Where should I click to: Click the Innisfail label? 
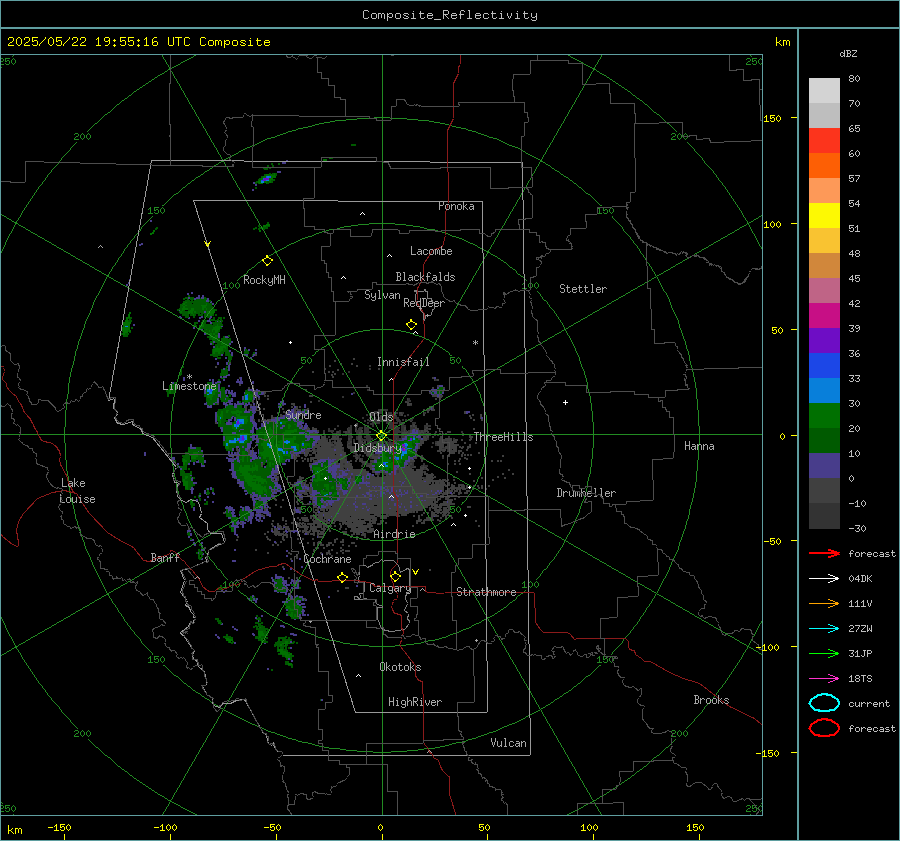[403, 362]
